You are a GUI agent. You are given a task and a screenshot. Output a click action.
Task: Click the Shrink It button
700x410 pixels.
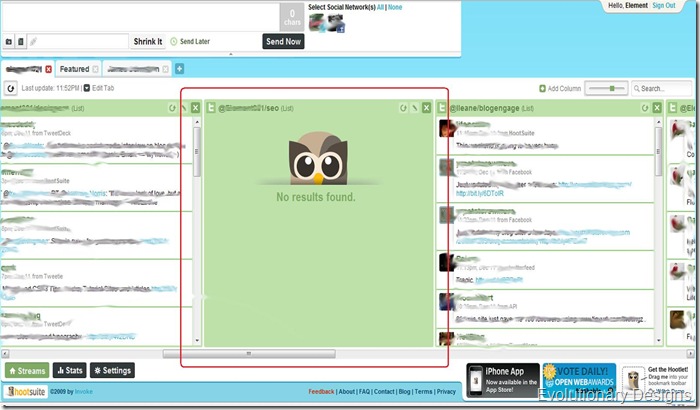[148, 42]
